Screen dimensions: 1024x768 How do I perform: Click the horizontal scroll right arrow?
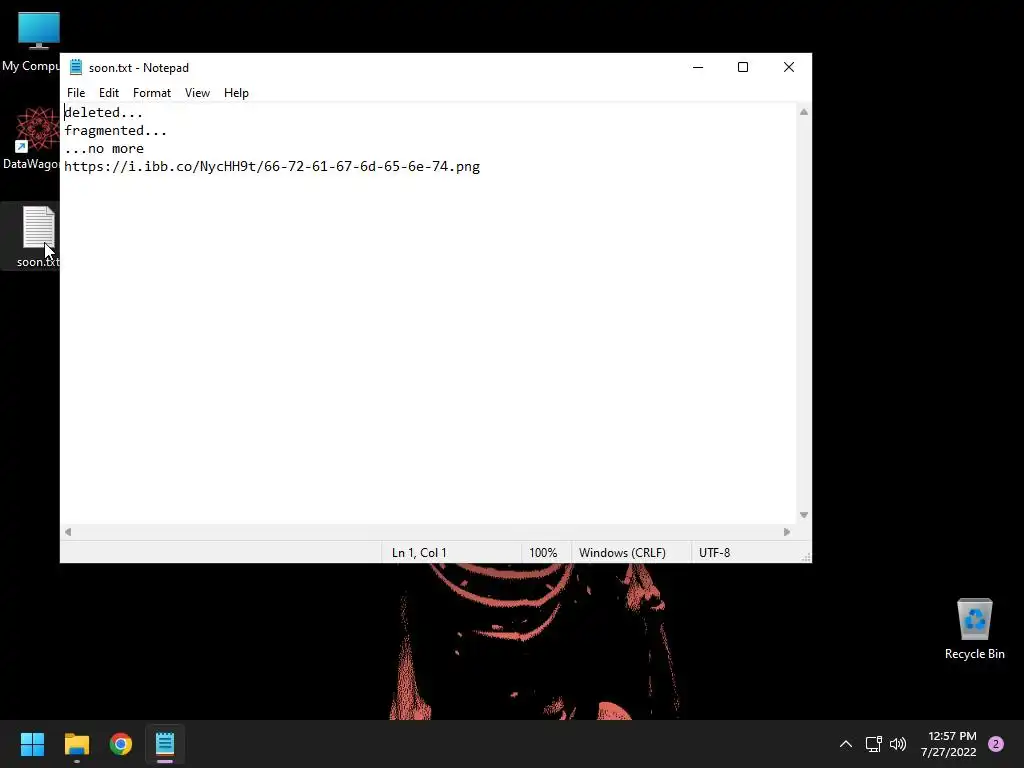click(787, 532)
